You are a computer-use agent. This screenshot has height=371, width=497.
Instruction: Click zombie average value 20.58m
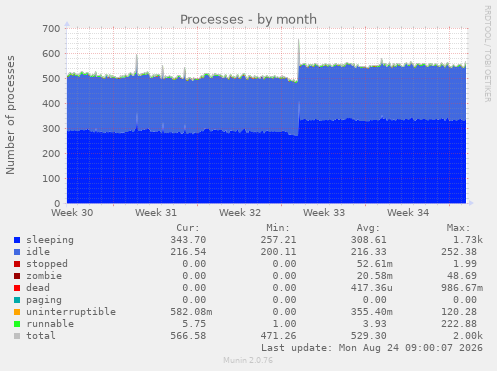click(x=375, y=276)
